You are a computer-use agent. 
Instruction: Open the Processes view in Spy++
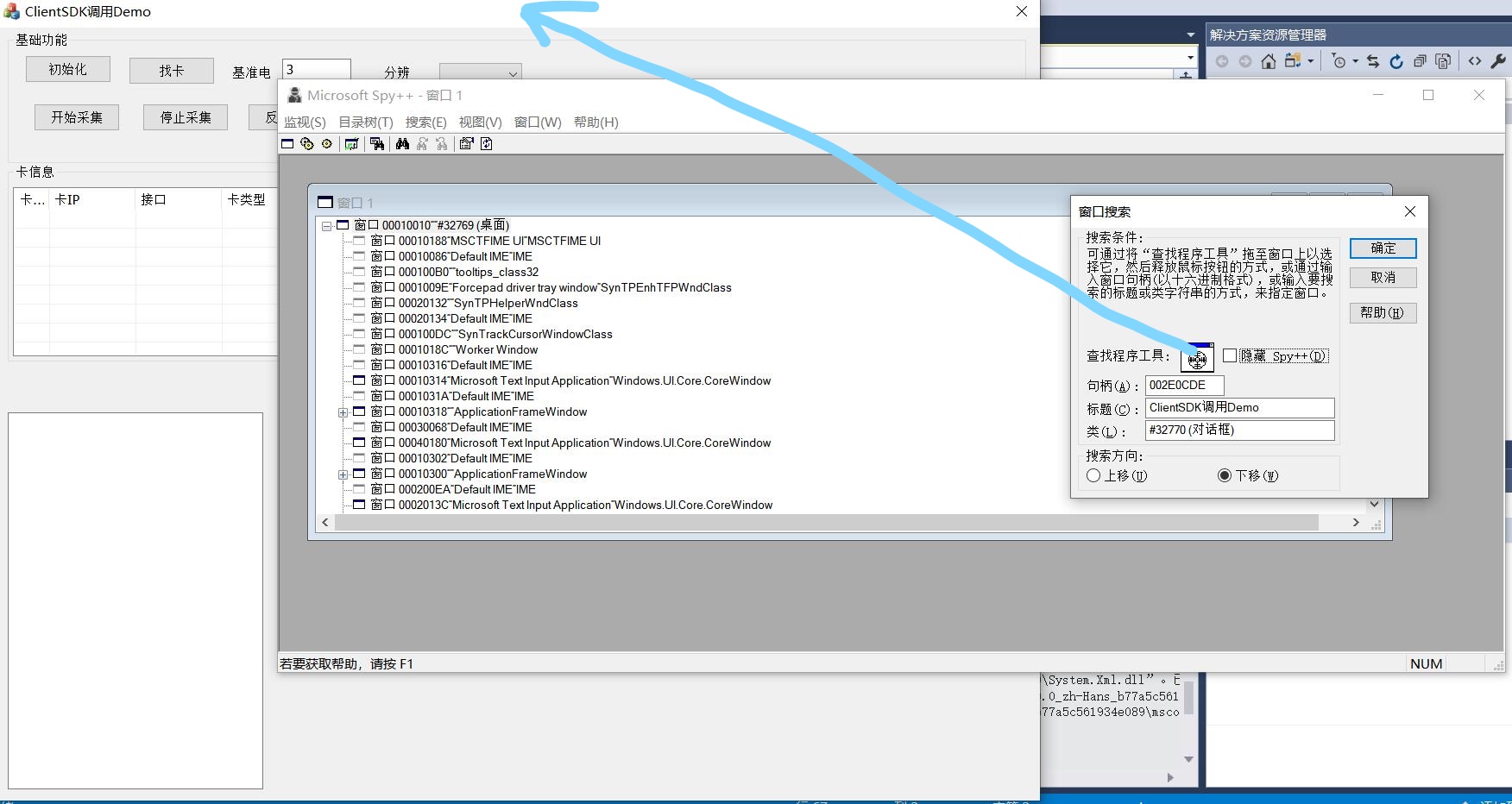pos(307,143)
